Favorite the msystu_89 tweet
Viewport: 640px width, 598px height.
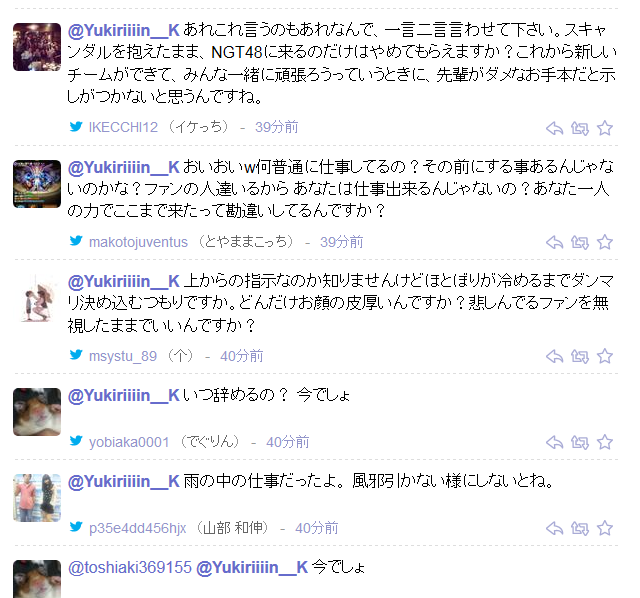(605, 357)
